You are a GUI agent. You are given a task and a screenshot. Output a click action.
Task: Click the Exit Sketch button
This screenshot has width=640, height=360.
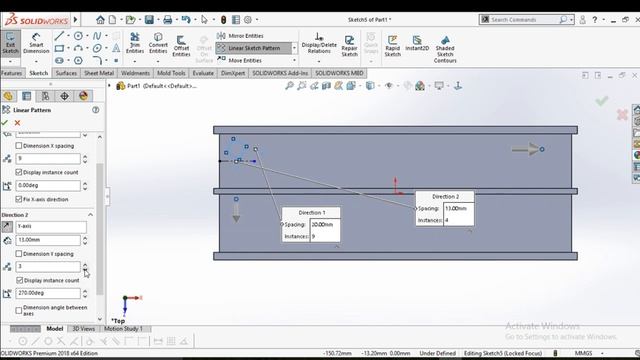(10, 43)
